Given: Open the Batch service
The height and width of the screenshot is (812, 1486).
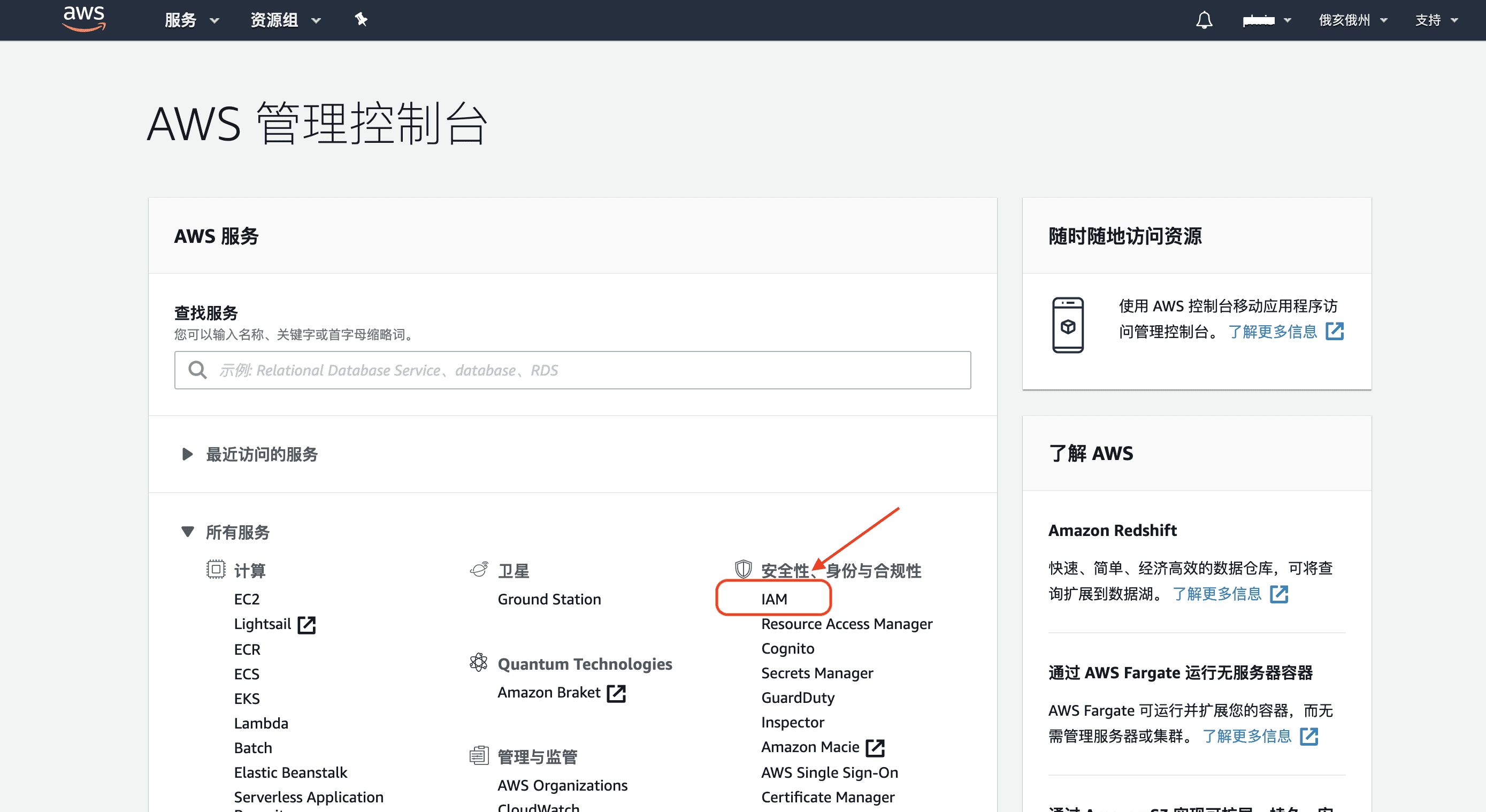Looking at the screenshot, I should pyautogui.click(x=252, y=748).
